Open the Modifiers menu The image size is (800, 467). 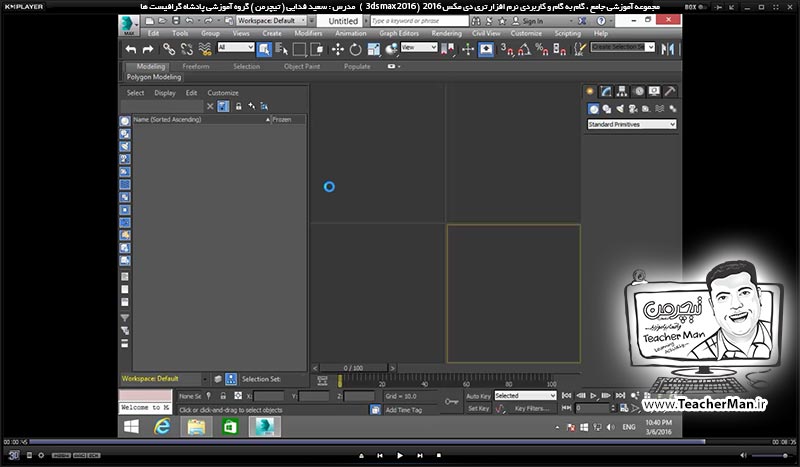point(308,33)
